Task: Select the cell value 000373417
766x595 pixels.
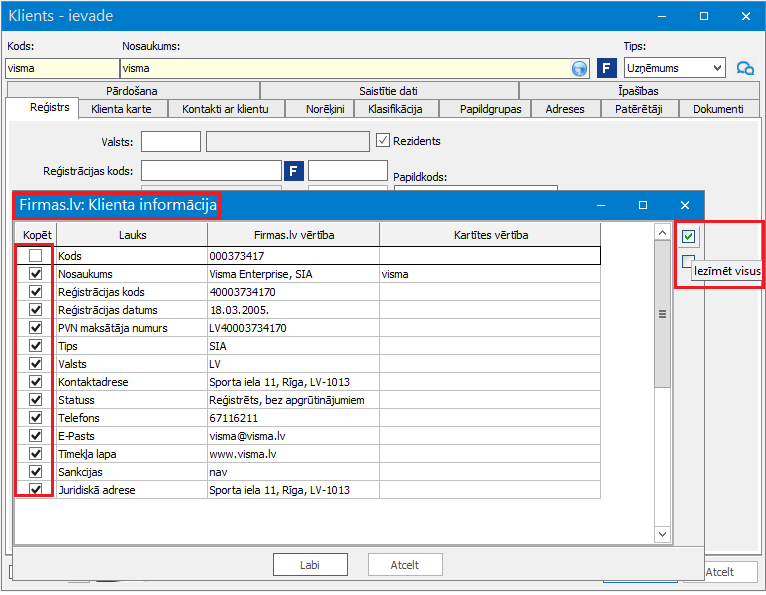Action: 293,256
